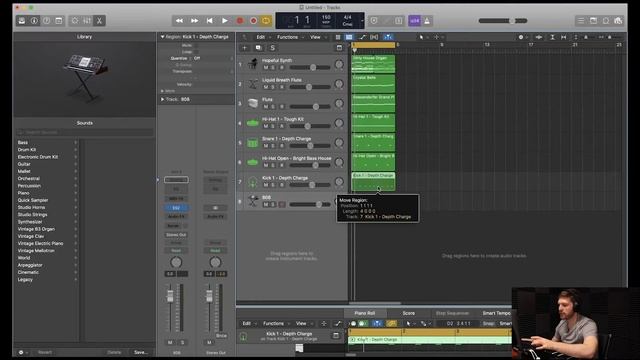The width and height of the screenshot is (640, 360).
Task: Click the Piano Roll Snap button
Action: coord(488,323)
